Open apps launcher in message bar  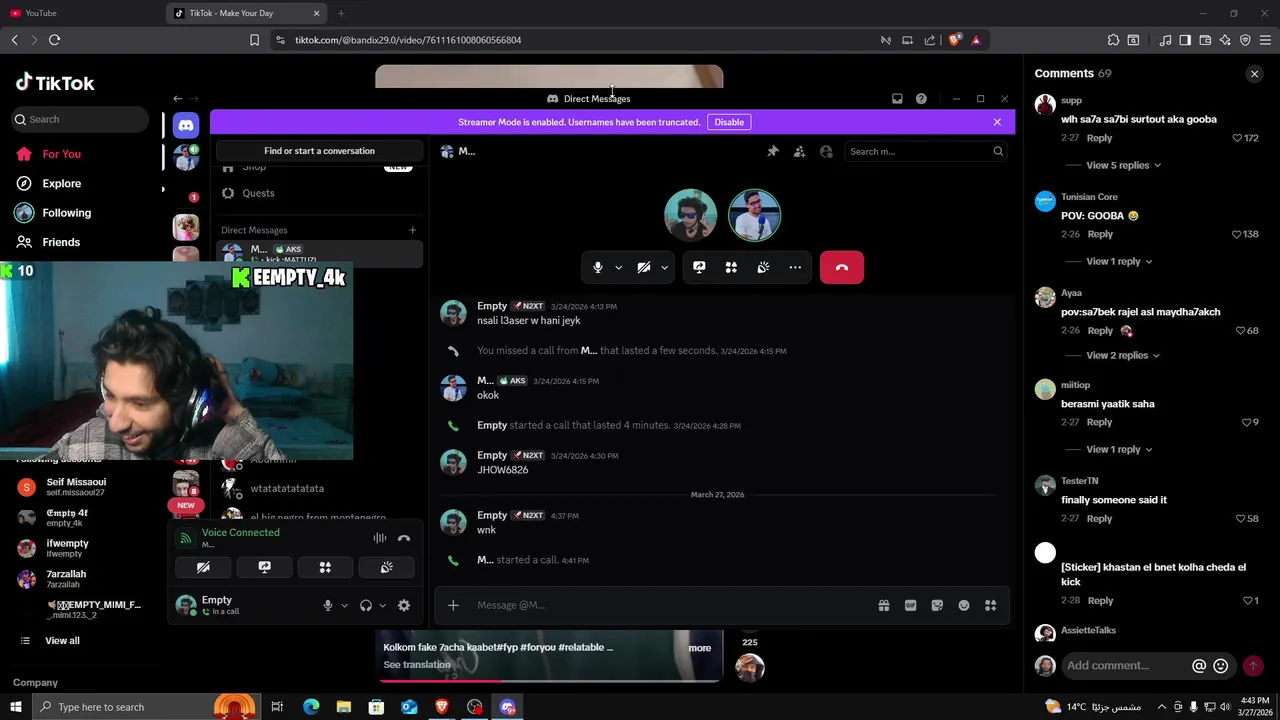click(991, 605)
